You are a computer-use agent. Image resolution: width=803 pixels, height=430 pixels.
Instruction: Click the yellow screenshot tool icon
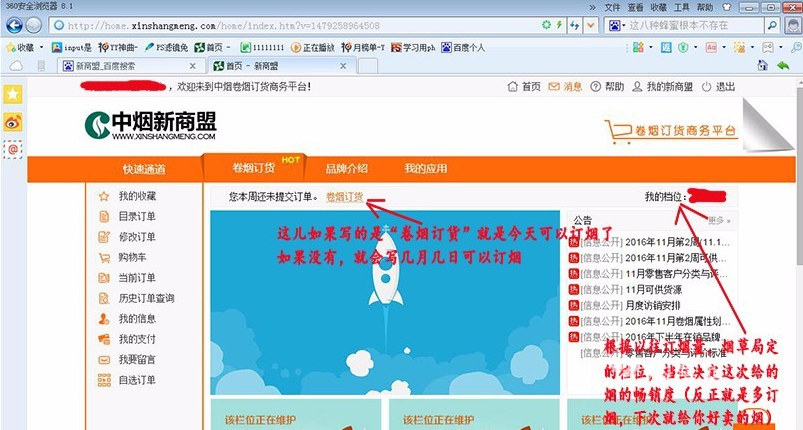click(739, 48)
